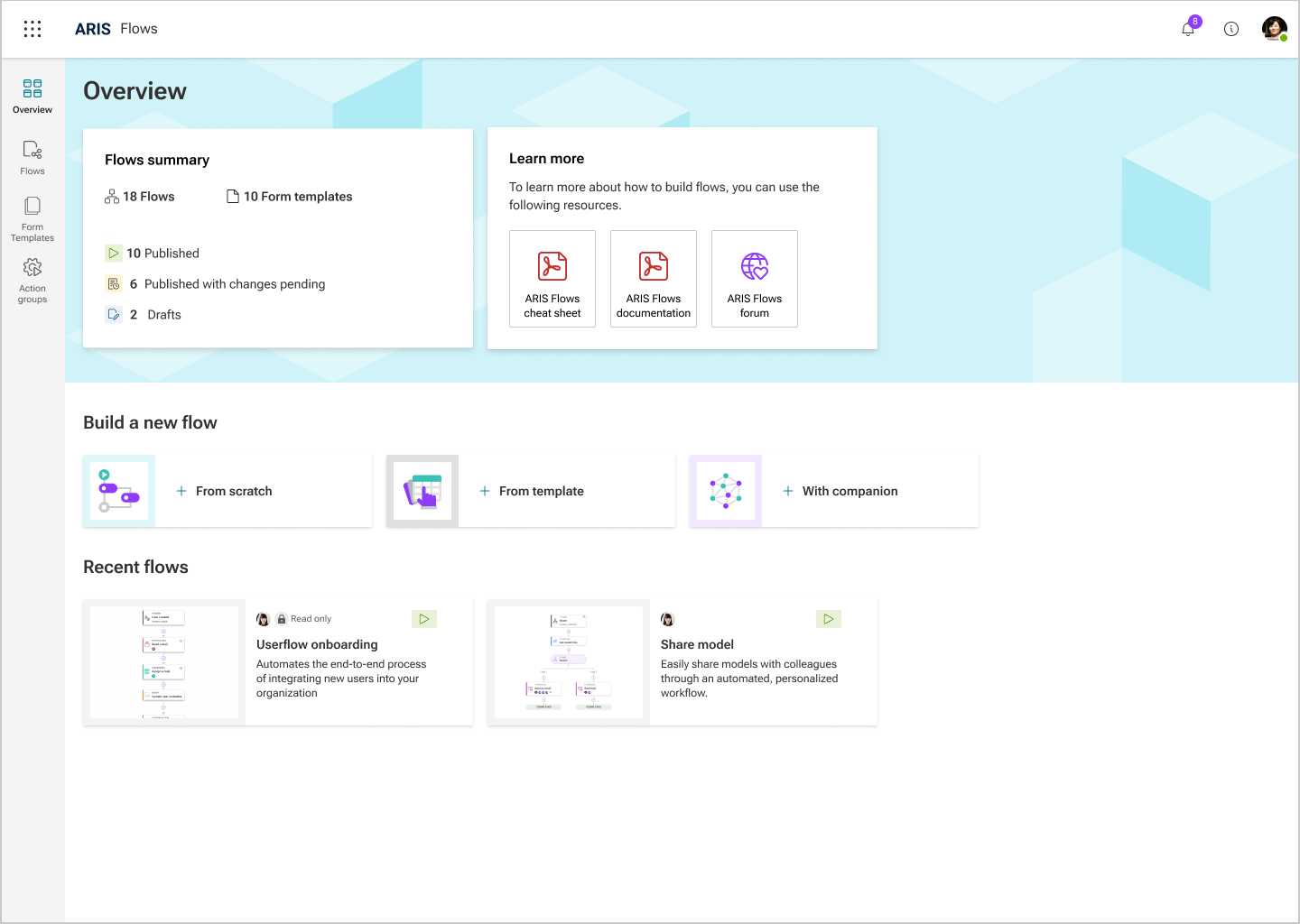1300x924 pixels.
Task: Open notifications bell icon
Action: pyautogui.click(x=1188, y=29)
